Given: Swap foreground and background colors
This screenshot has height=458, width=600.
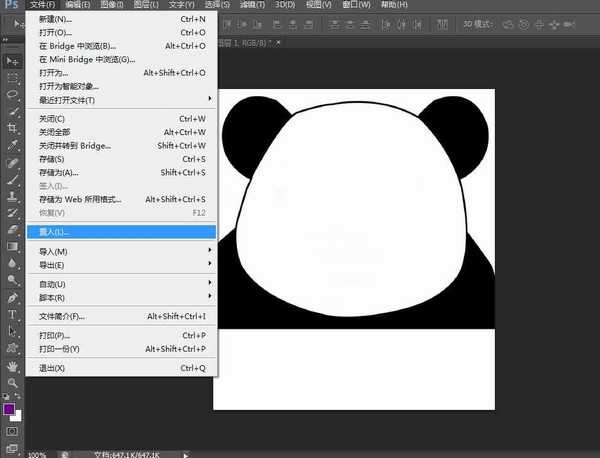Looking at the screenshot, I should click(x=20, y=397).
